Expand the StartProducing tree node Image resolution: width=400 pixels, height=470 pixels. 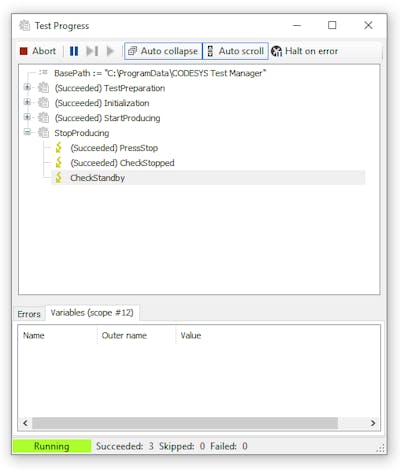(27, 117)
